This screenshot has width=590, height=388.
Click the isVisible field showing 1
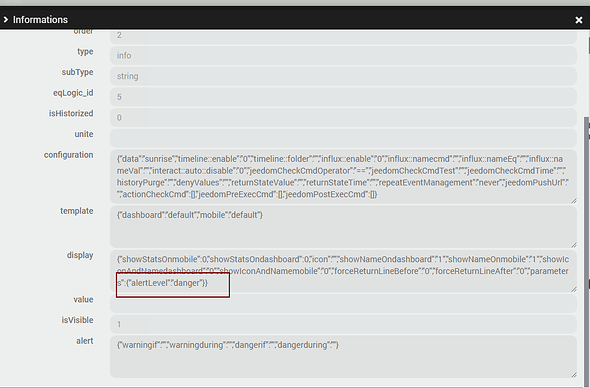(343, 324)
